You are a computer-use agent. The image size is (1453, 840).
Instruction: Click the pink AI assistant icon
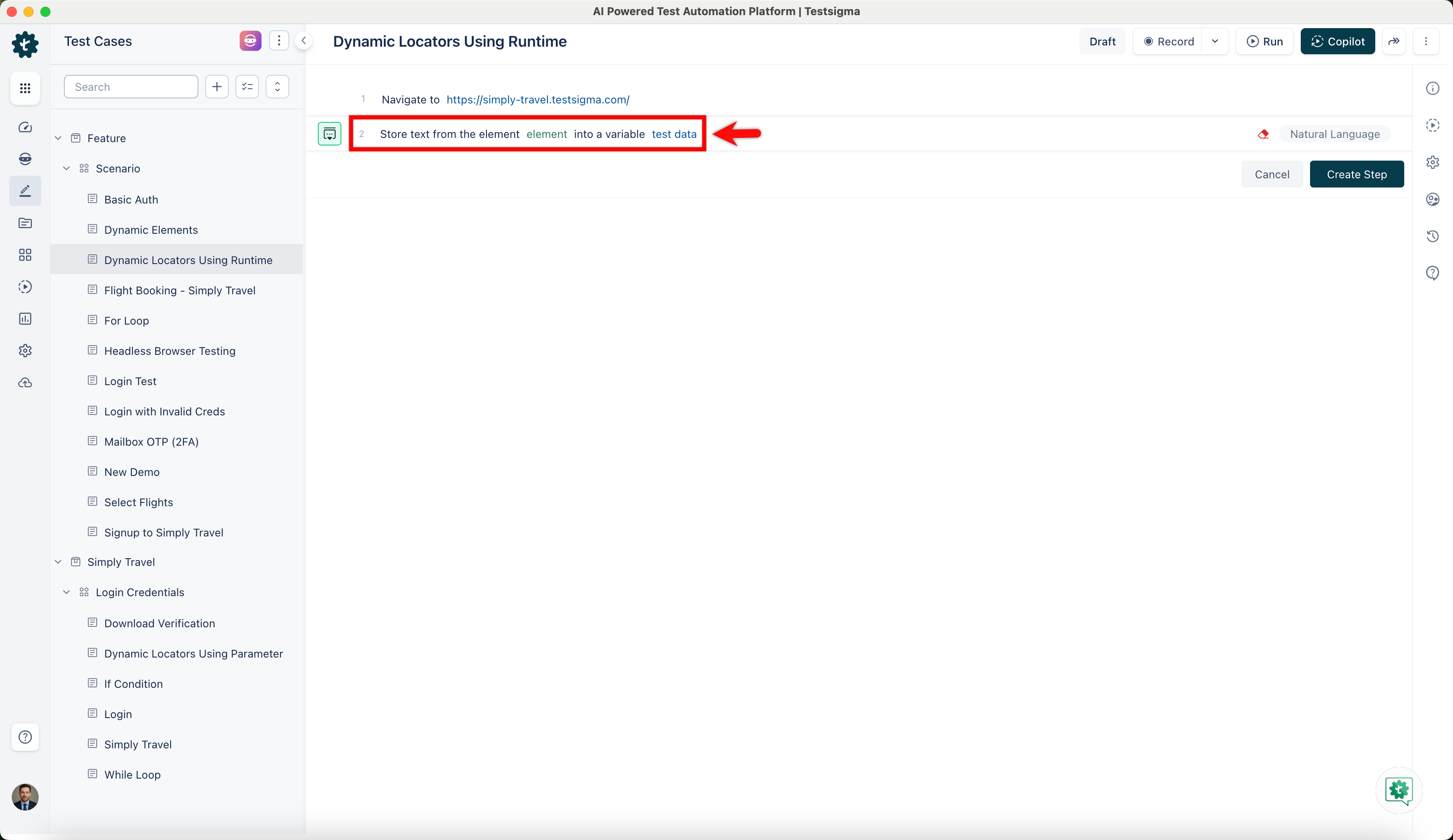(x=250, y=41)
